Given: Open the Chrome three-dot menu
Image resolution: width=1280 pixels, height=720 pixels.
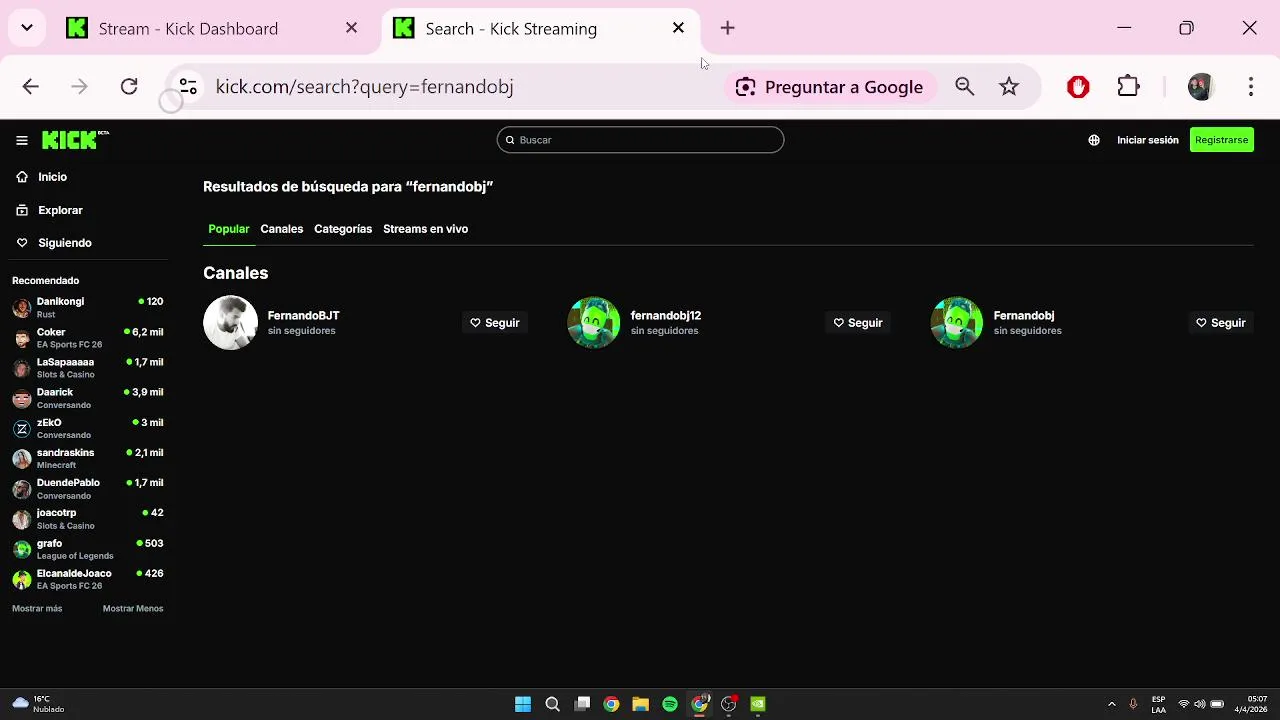Looking at the screenshot, I should (1250, 87).
